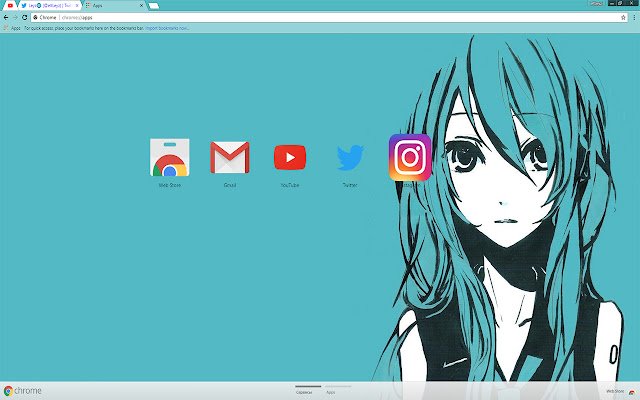Open the Chrome three-dot menu
Viewport: 640px width, 400px height.
634,18
